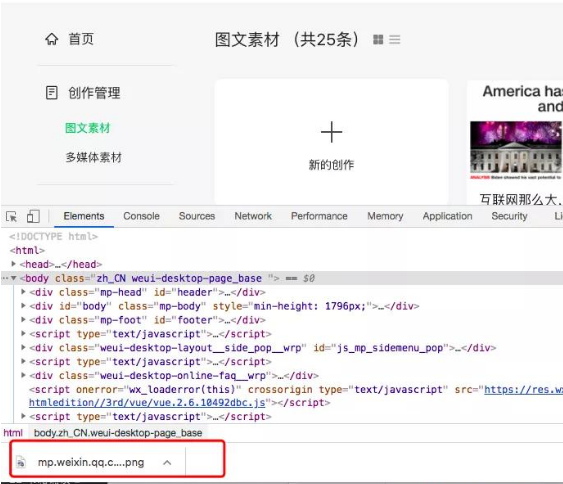Select 图文素材 in the sidebar
Image resolution: width=563 pixels, height=484 pixels.
click(x=88, y=128)
